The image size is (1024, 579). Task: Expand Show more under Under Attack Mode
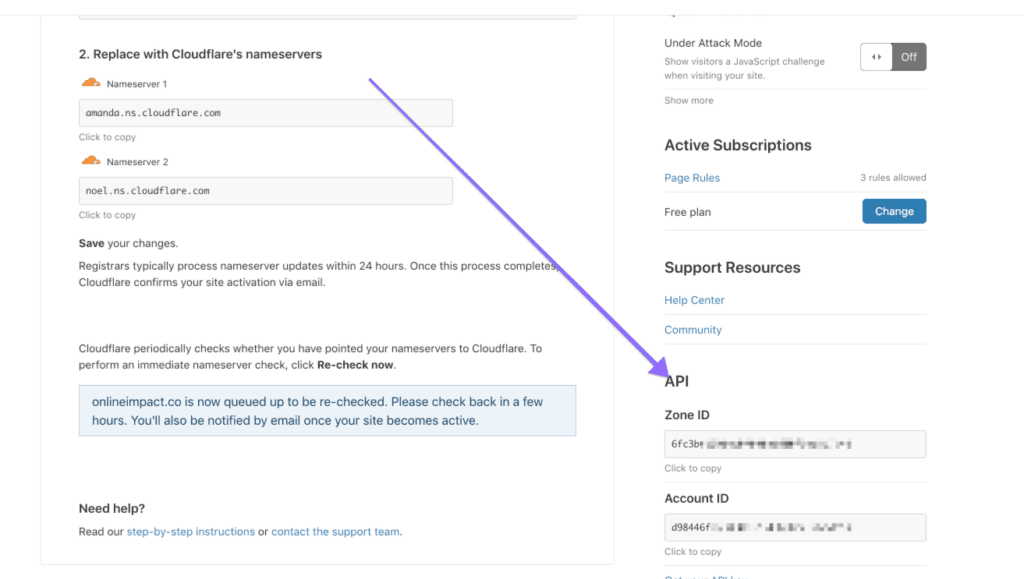pyautogui.click(x=688, y=101)
